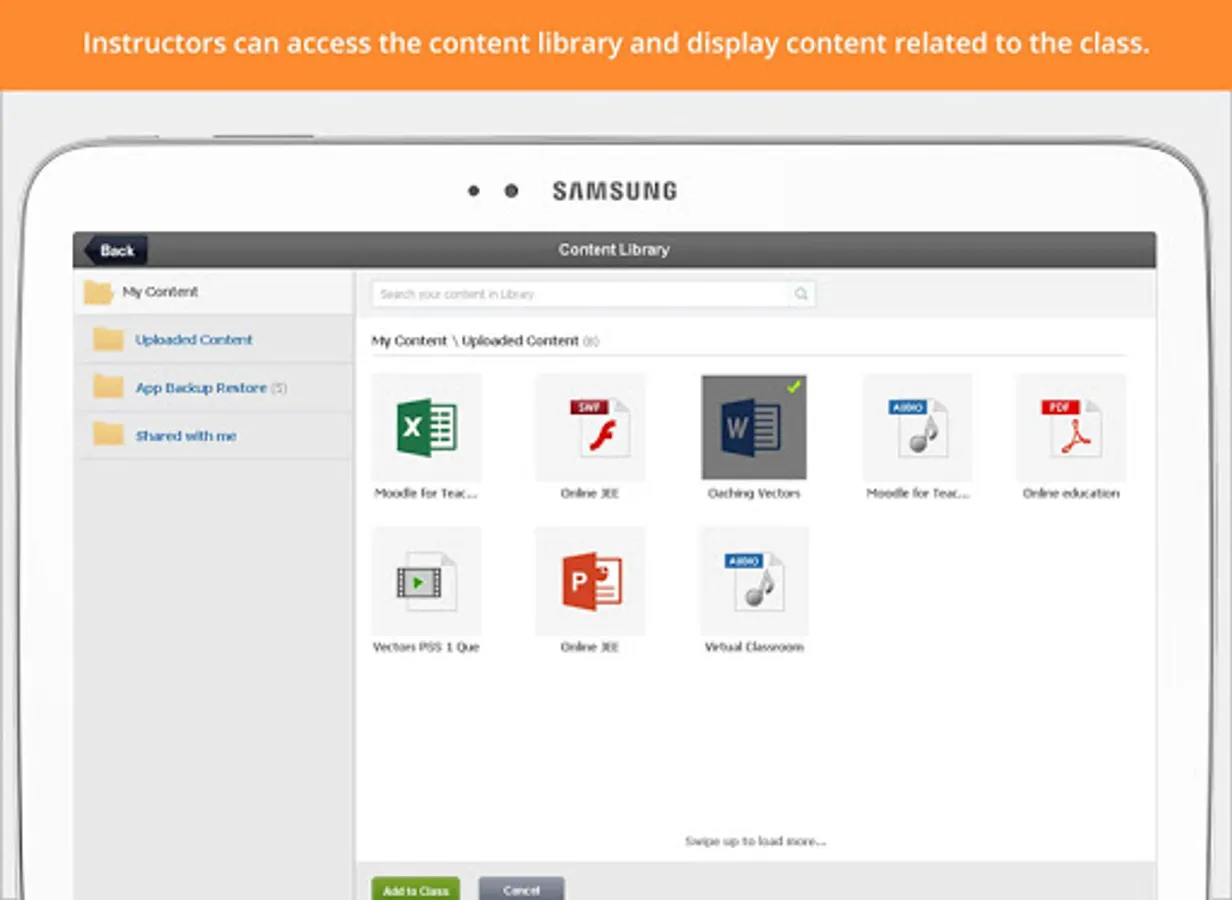Select the audio file Moodle for Teac...

tap(918, 428)
